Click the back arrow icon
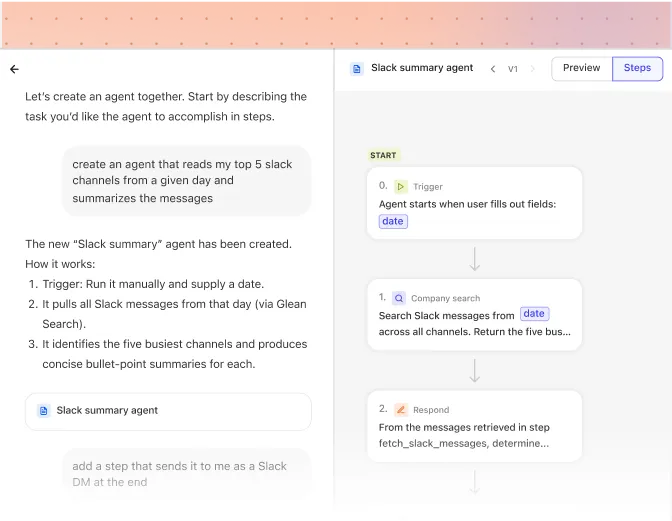 tap(14, 69)
